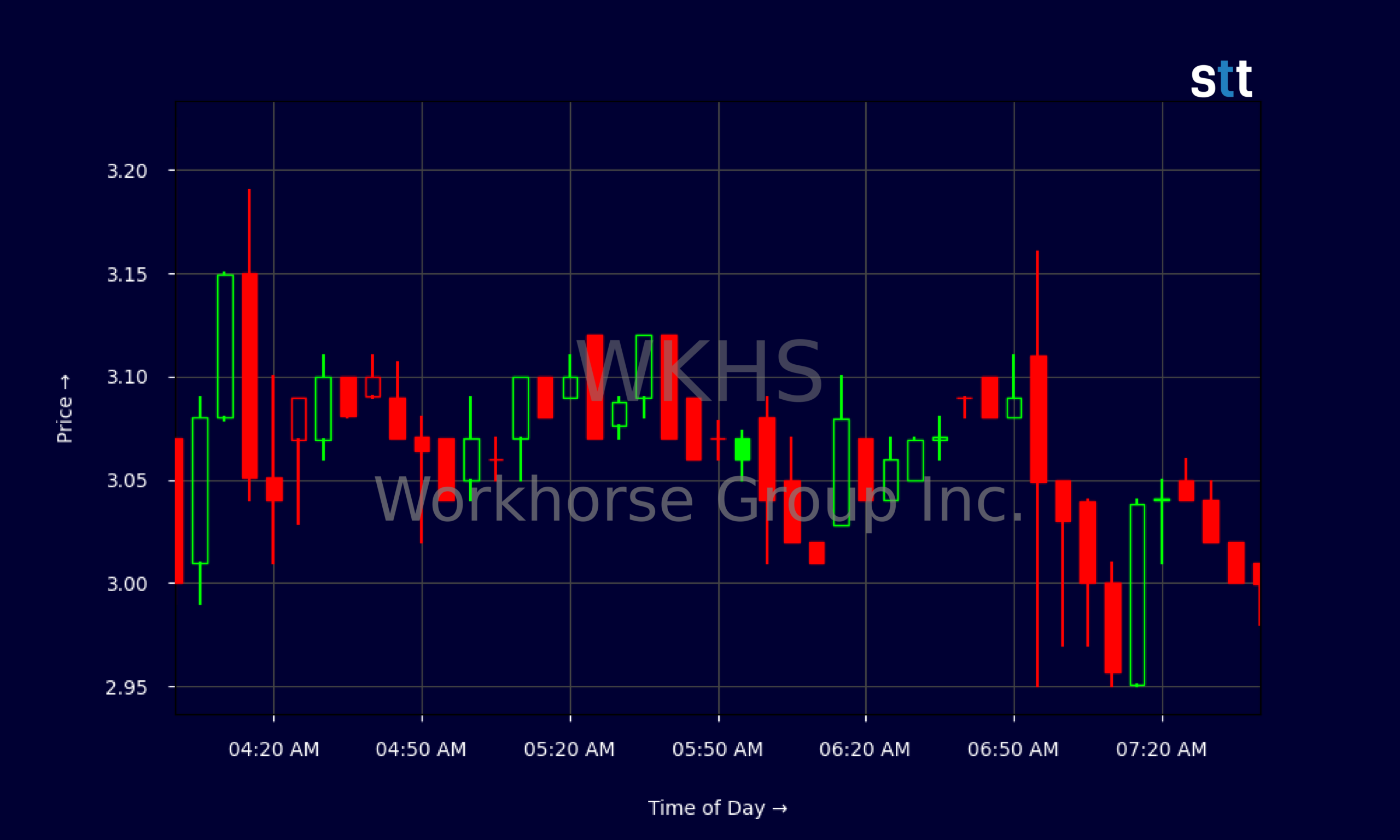Click the long green candle bottoming at 2.95
The height and width of the screenshot is (840, 1400).
tap(1137, 594)
